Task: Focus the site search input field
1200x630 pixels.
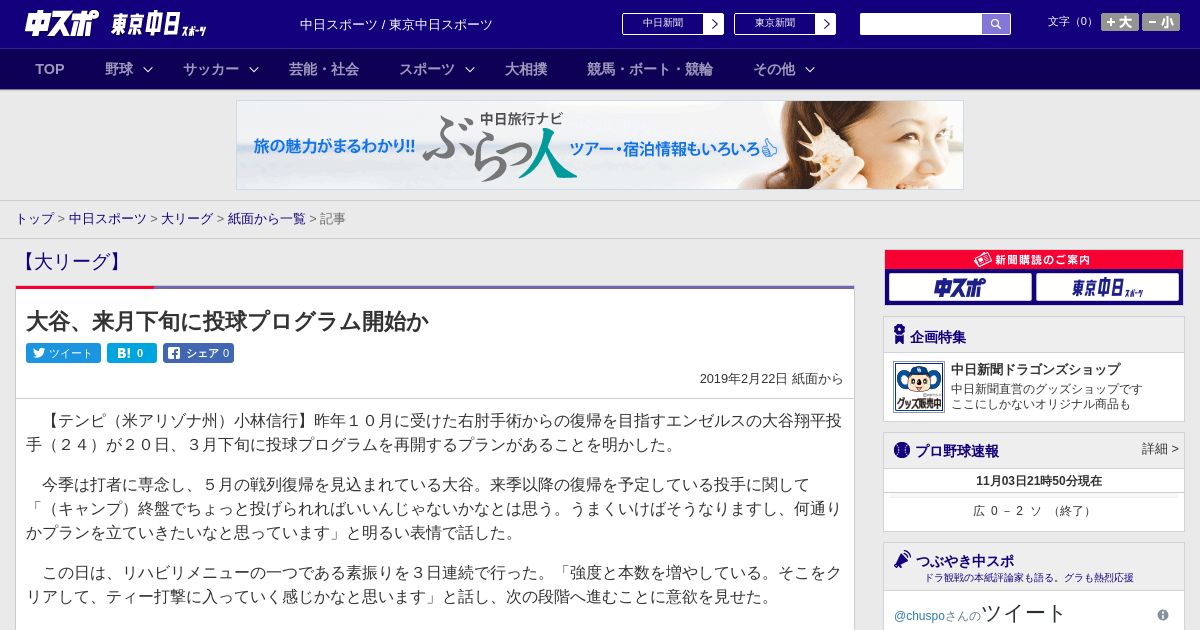Action: [921, 24]
